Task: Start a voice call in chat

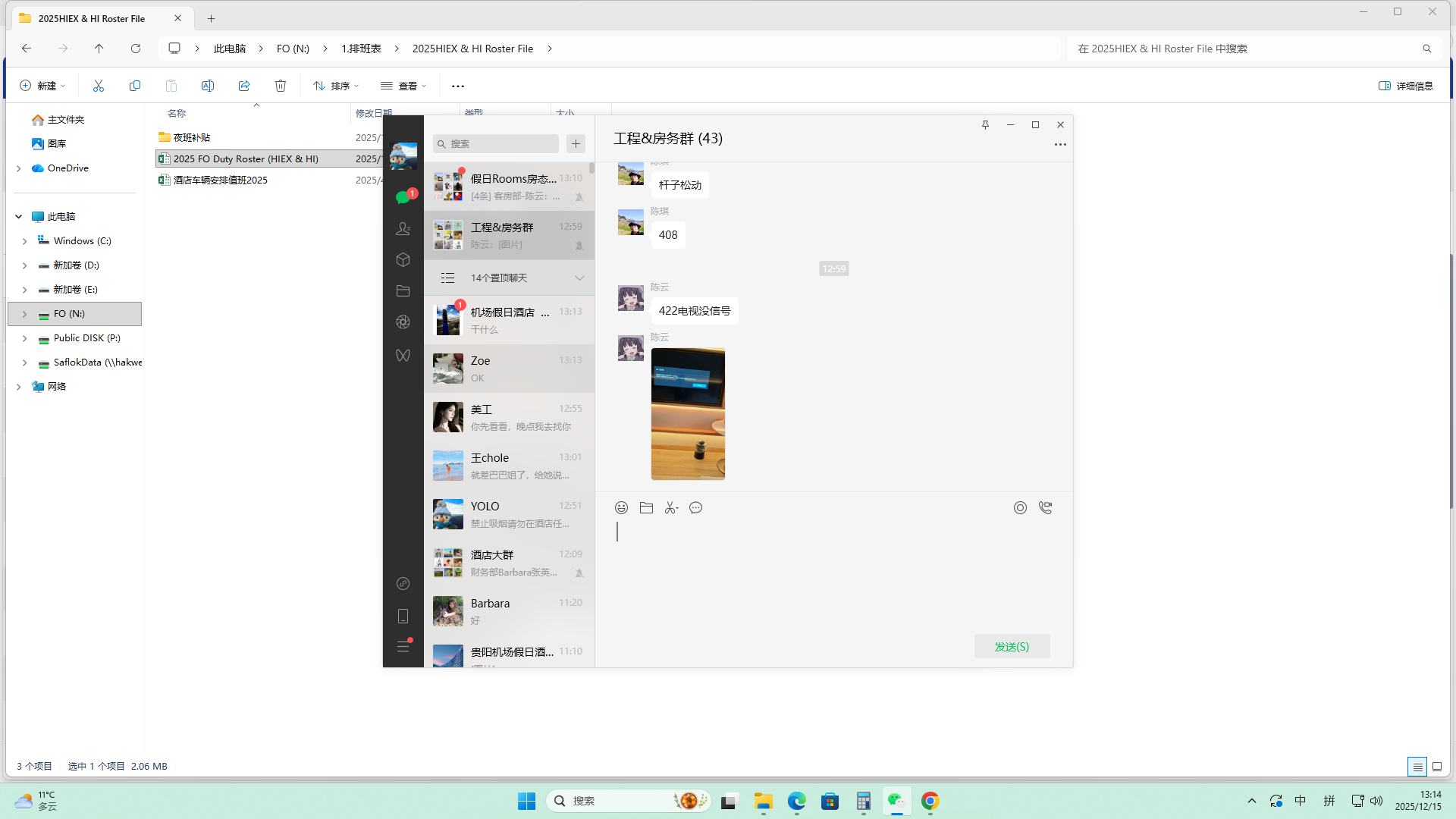Action: tap(1045, 508)
